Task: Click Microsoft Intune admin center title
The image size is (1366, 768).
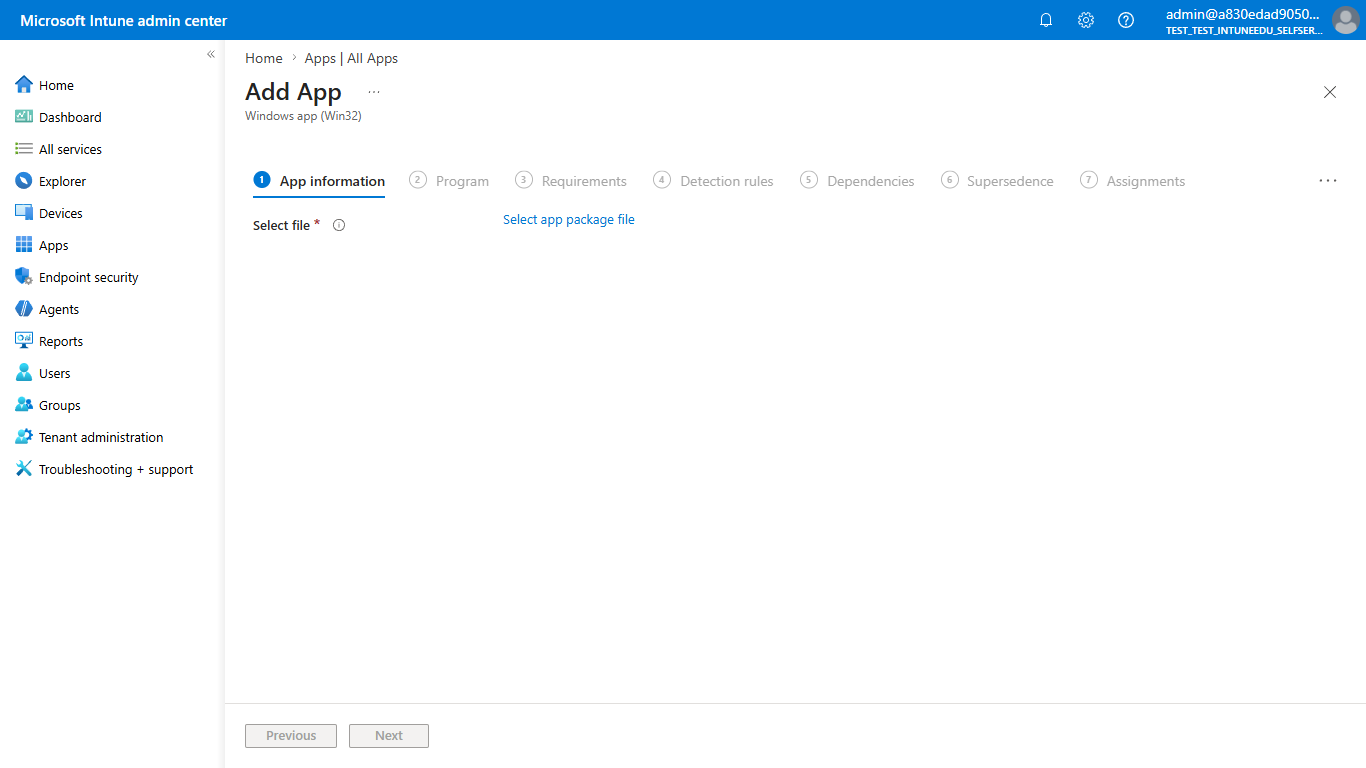Action: [124, 20]
